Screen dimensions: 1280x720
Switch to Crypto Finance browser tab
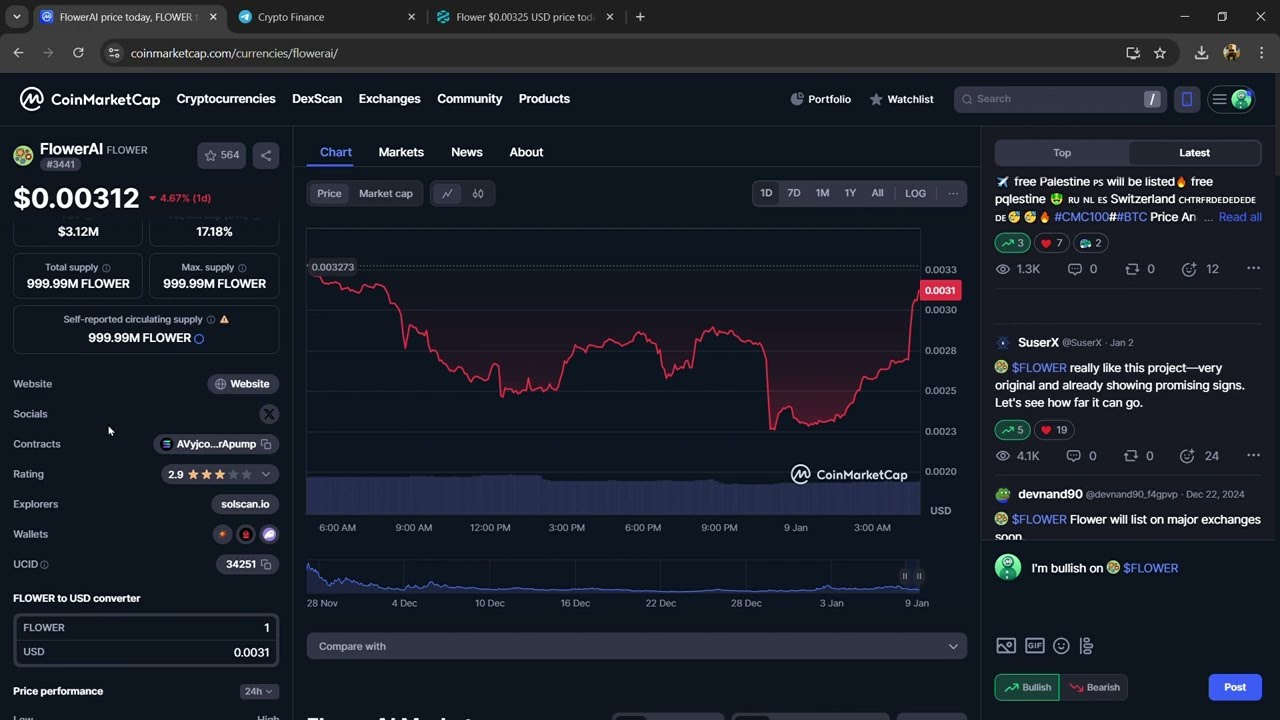click(327, 17)
